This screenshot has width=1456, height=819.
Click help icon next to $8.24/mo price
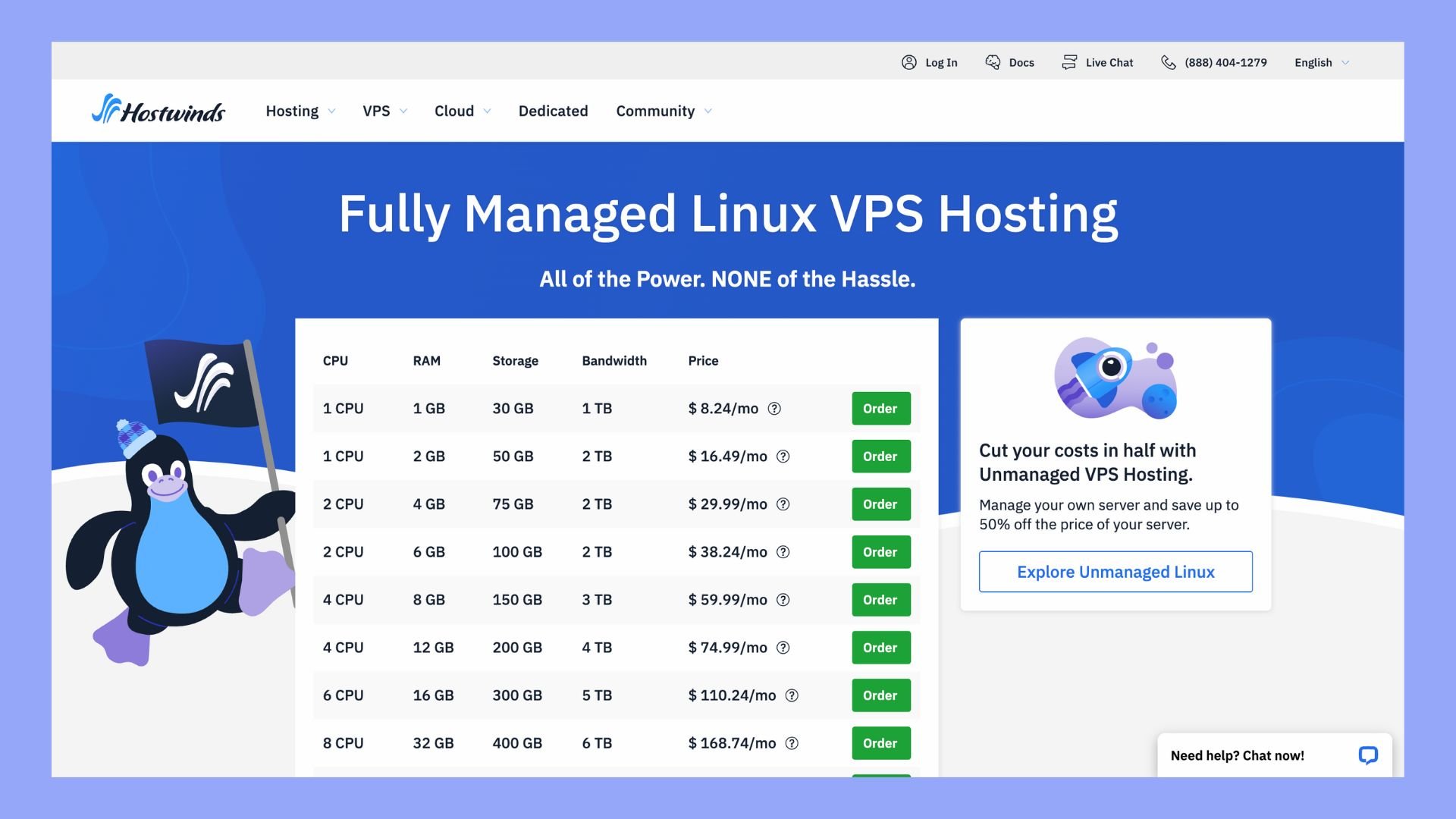pyautogui.click(x=774, y=409)
